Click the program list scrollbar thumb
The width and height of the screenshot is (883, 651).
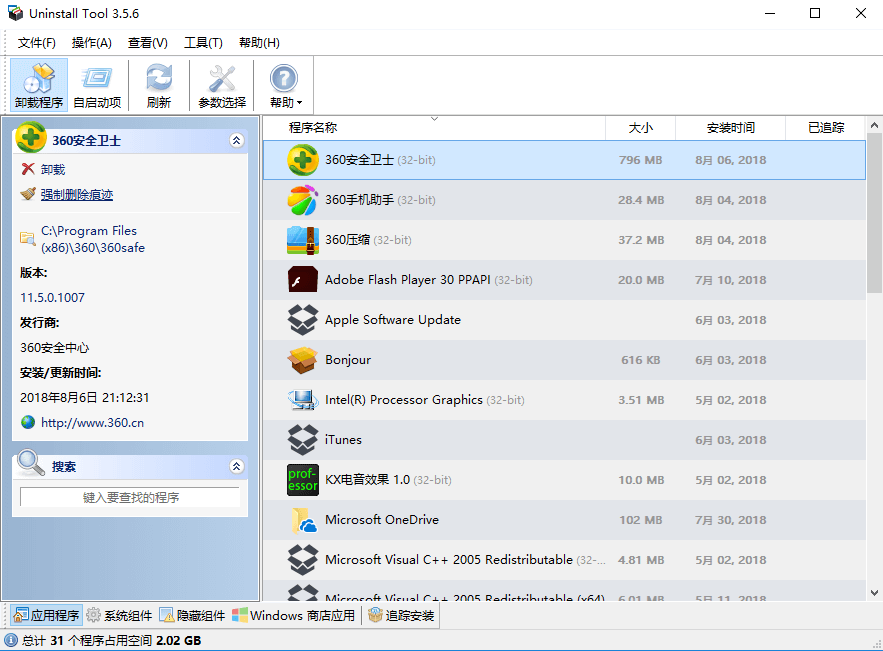tap(875, 214)
